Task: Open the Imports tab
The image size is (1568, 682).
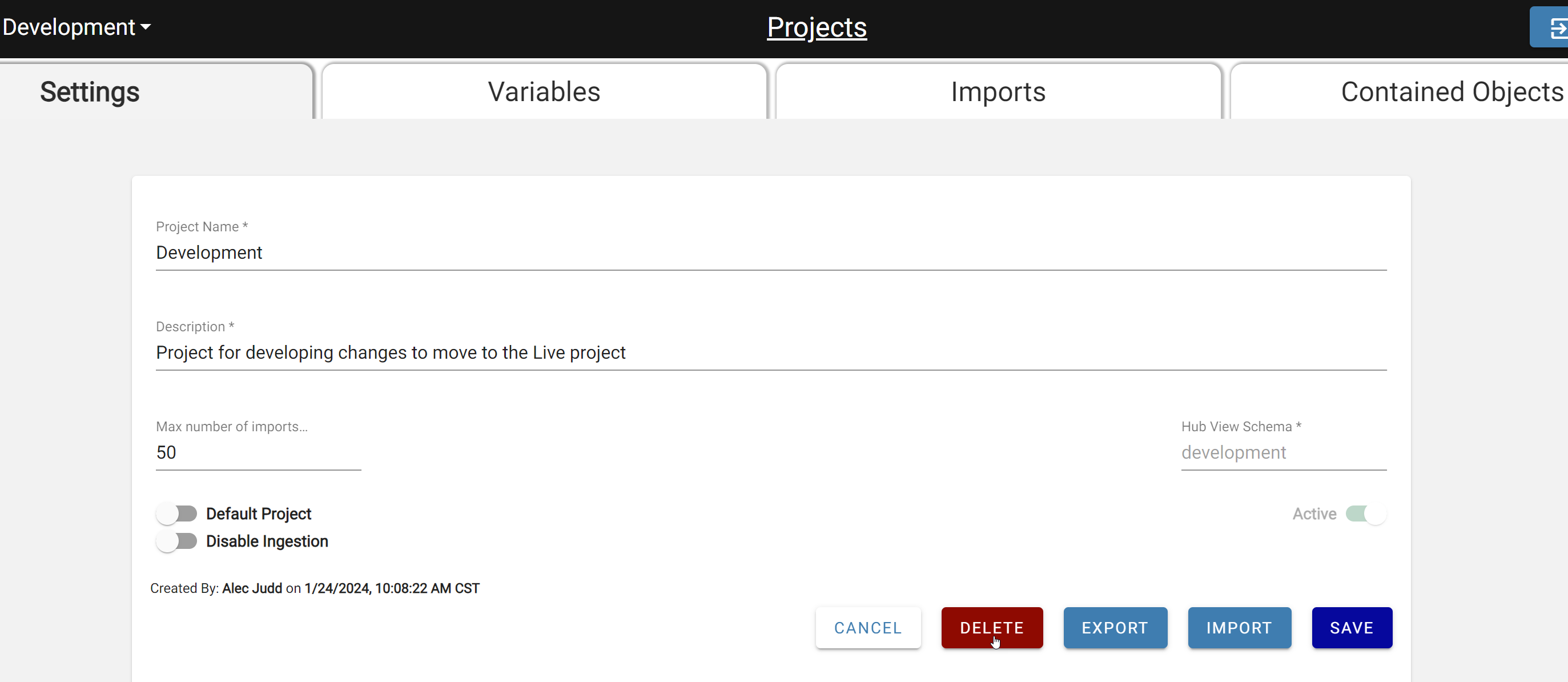Action: point(998,92)
